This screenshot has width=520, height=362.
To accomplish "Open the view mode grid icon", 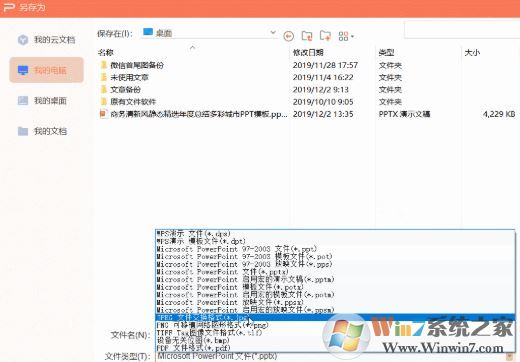I will 343,36.
